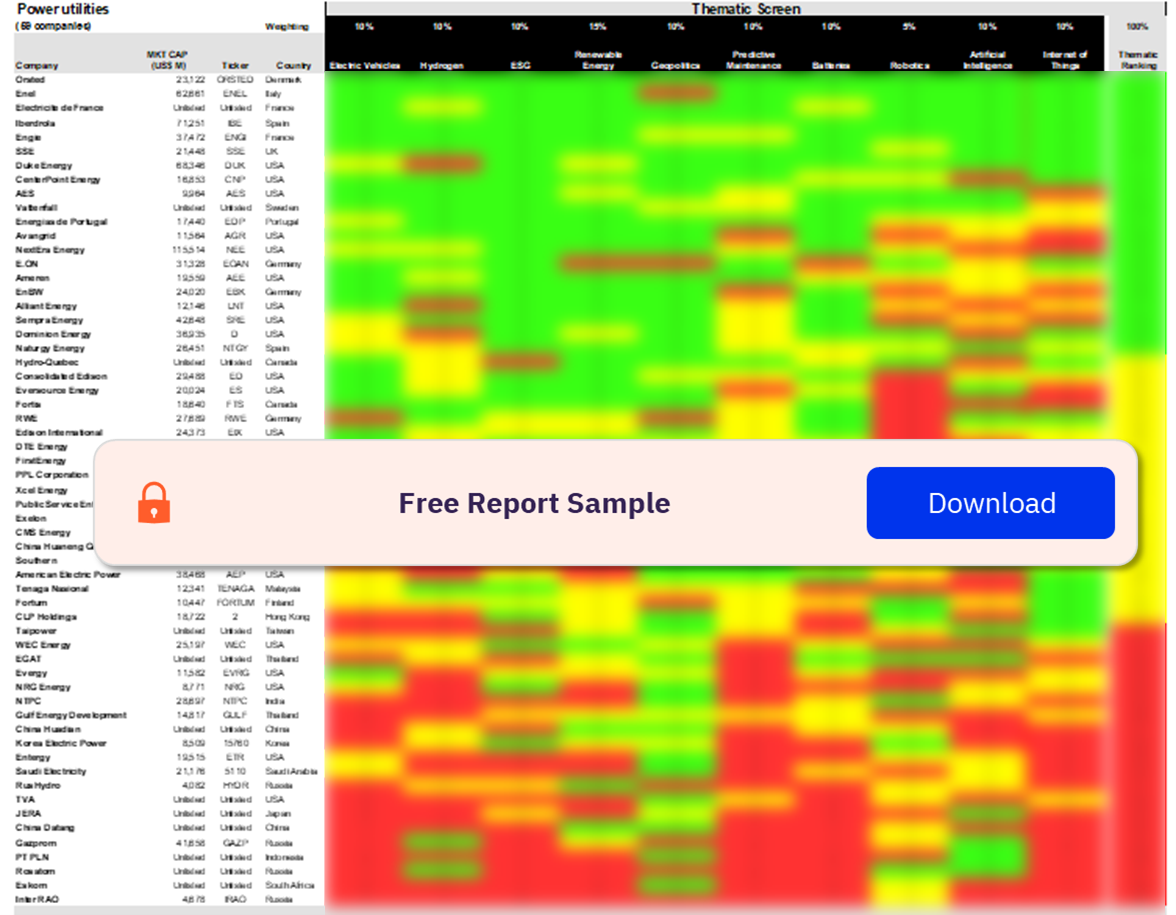Image resolution: width=1176 pixels, height=915 pixels.
Task: Click the MKT CAP column header
Action: (x=167, y=60)
